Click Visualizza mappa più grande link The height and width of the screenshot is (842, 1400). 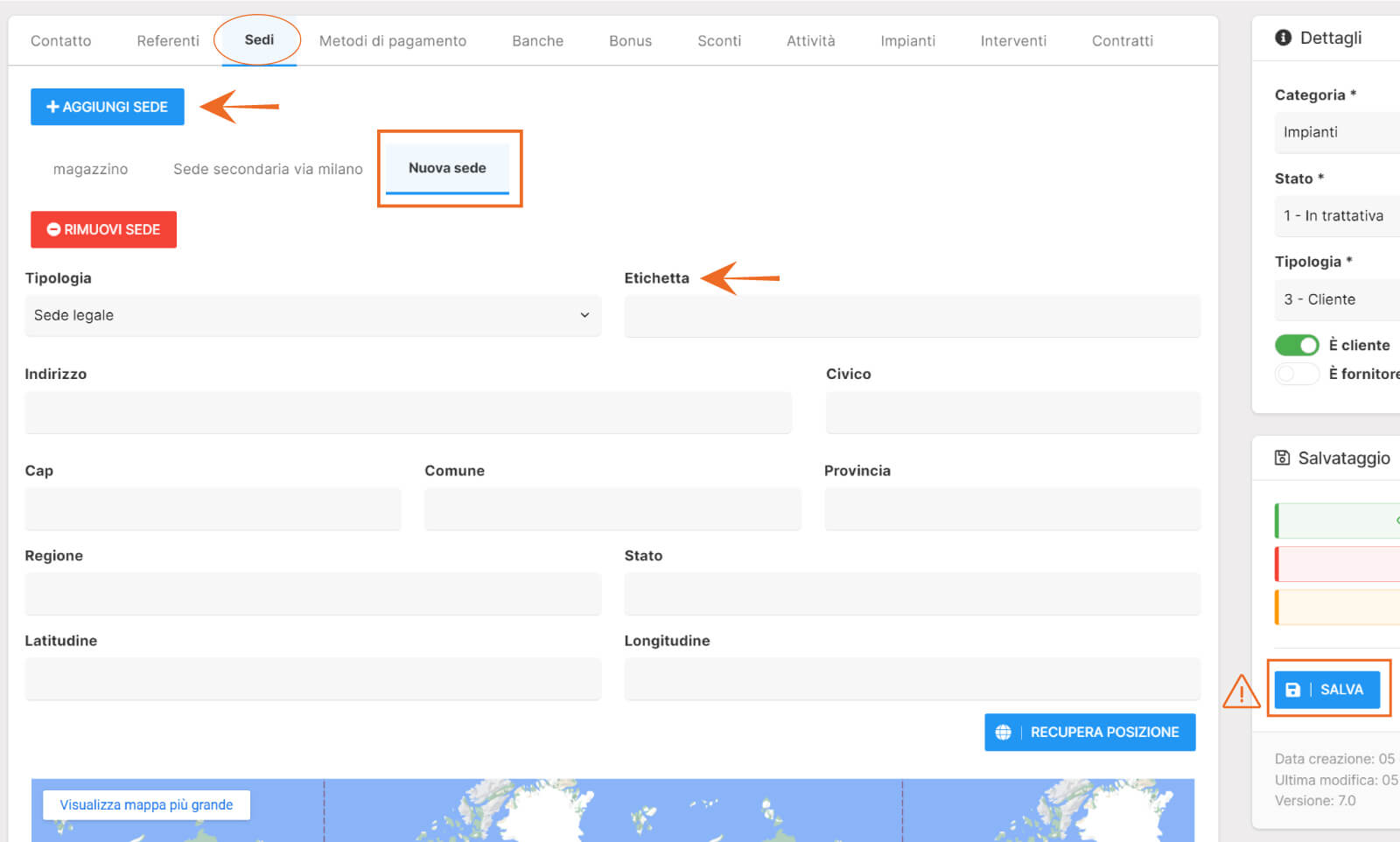click(x=146, y=805)
